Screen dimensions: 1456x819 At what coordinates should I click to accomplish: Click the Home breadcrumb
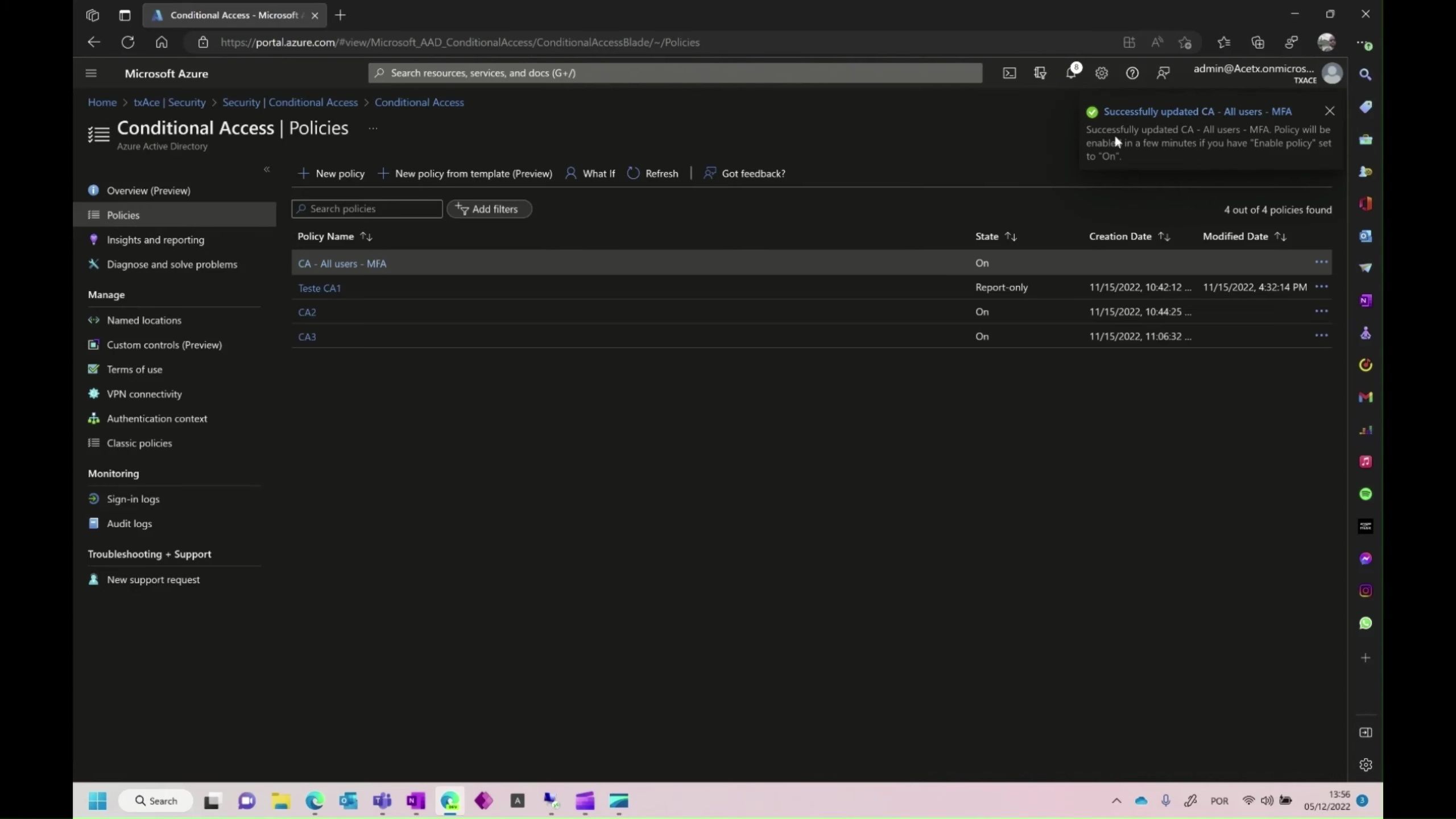[x=102, y=102]
